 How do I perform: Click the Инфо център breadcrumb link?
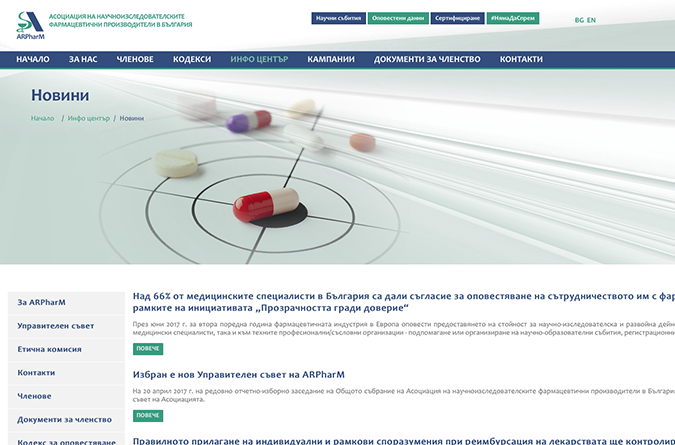(89, 118)
